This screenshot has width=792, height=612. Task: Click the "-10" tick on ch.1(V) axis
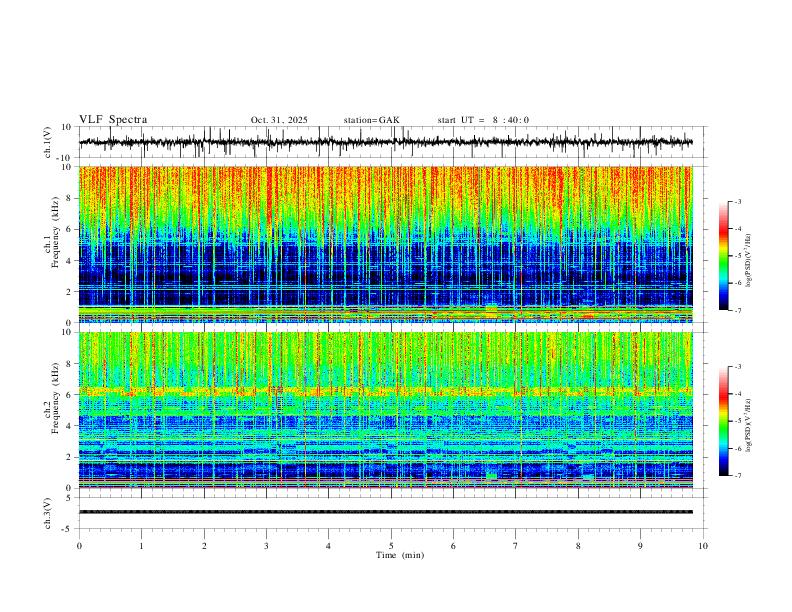tap(65, 158)
